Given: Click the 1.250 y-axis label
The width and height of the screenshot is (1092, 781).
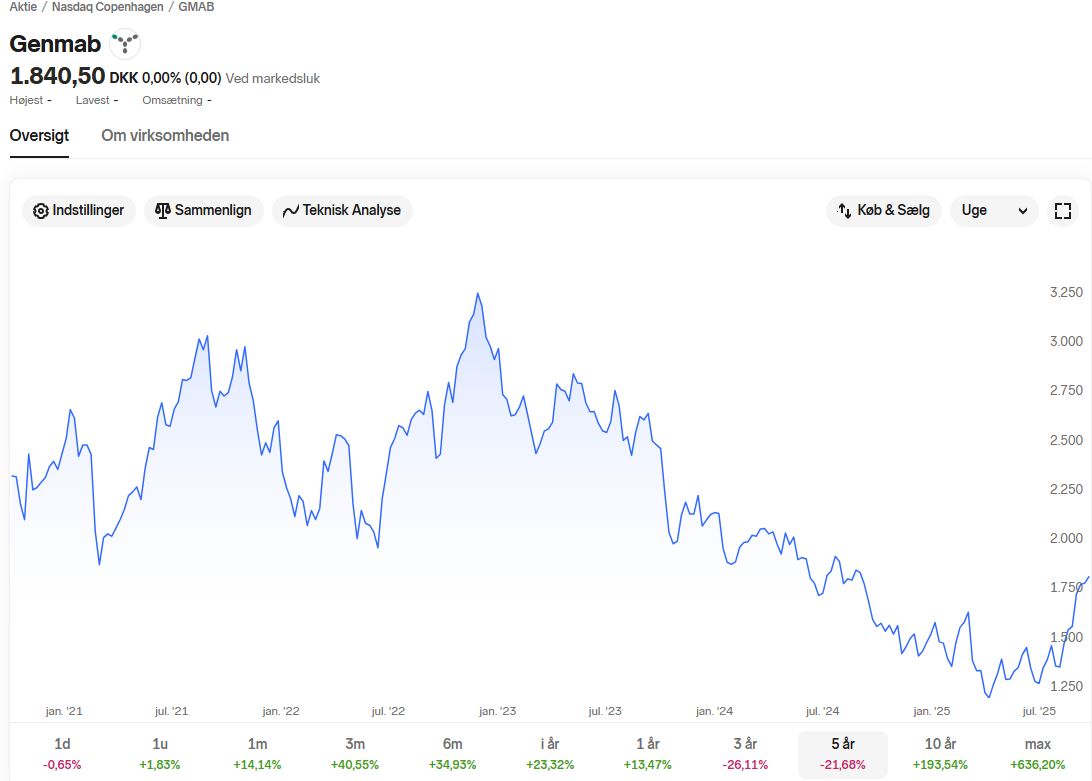Looking at the screenshot, I should click(x=1066, y=686).
